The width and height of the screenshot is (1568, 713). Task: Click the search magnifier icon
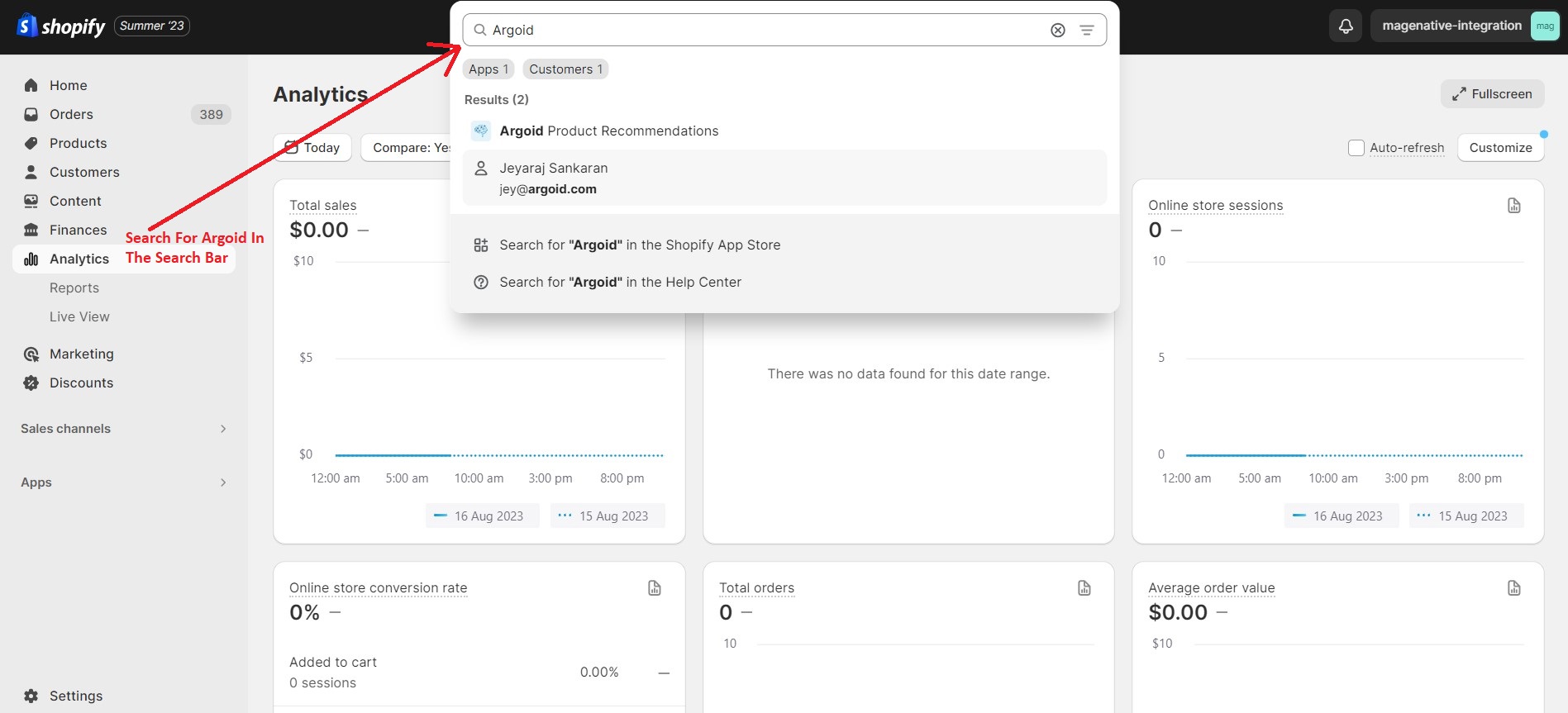tap(479, 30)
